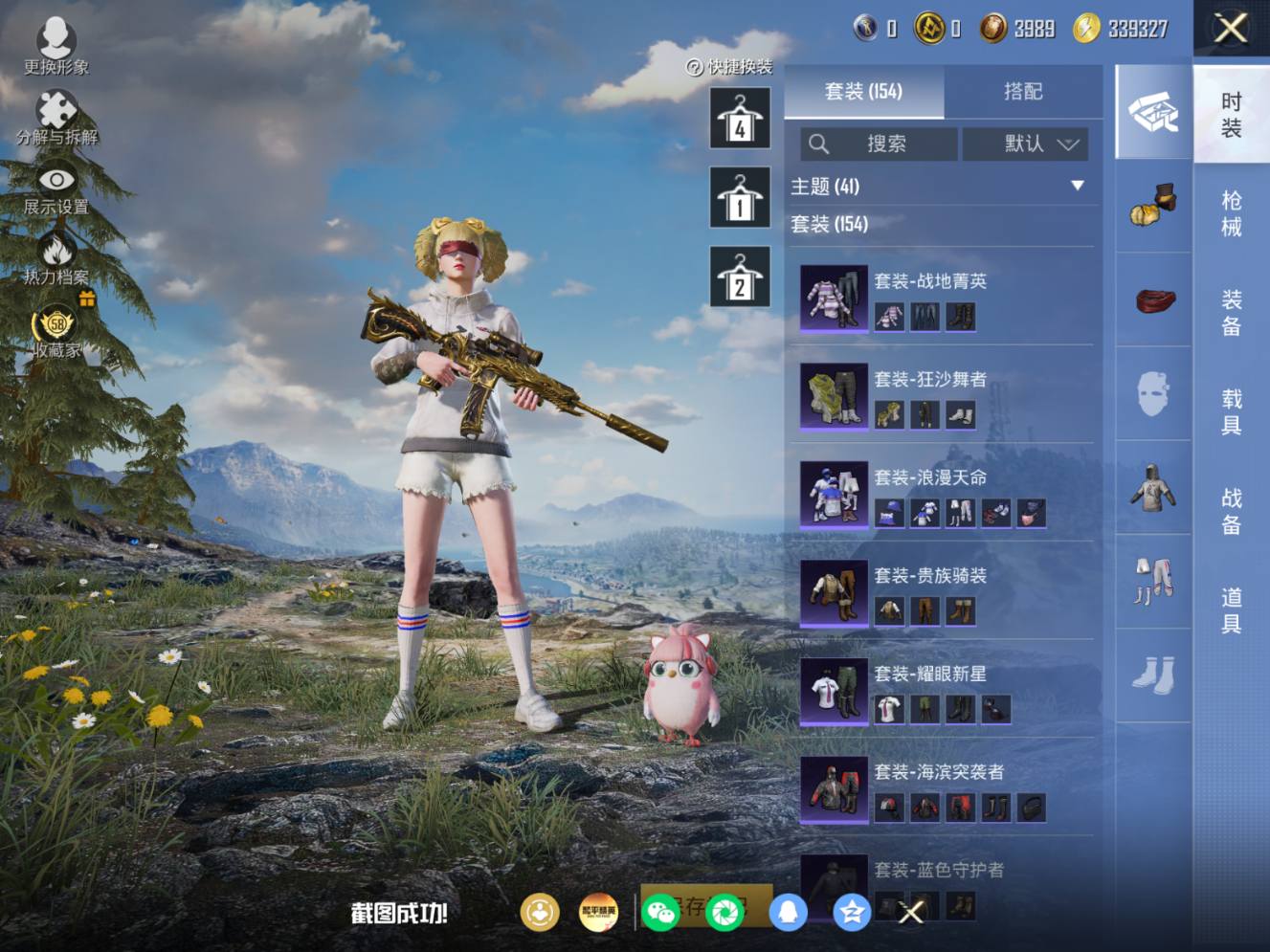This screenshot has width=1270, height=952.
Task: Open the 载具 side tab
Action: tap(1232, 412)
